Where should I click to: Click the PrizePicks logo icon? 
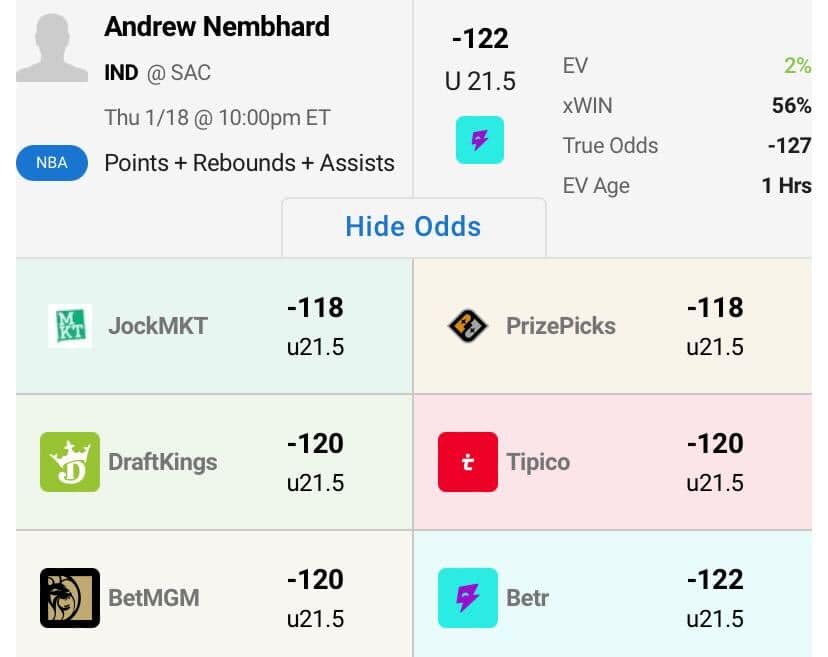[467, 326]
